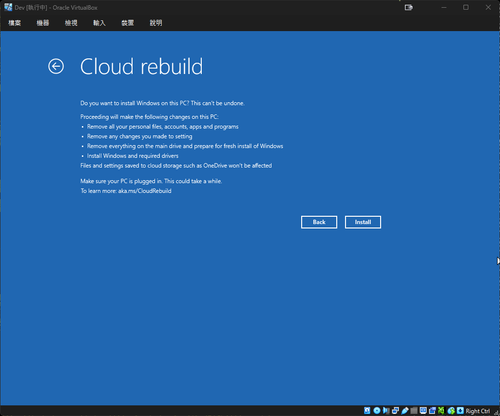
Task: Click the audio speaker indicator in status bar
Action: (386, 411)
